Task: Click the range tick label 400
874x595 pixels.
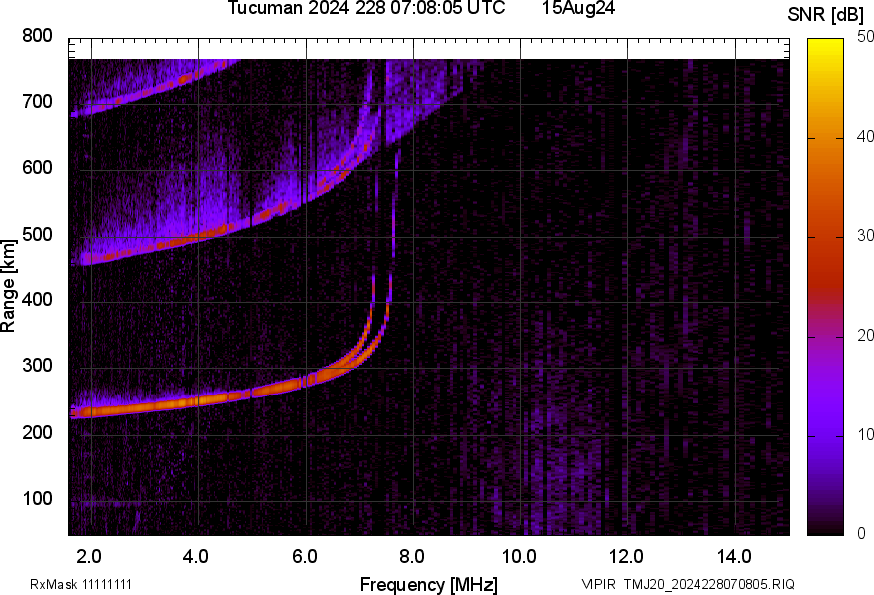Action: 37,300
